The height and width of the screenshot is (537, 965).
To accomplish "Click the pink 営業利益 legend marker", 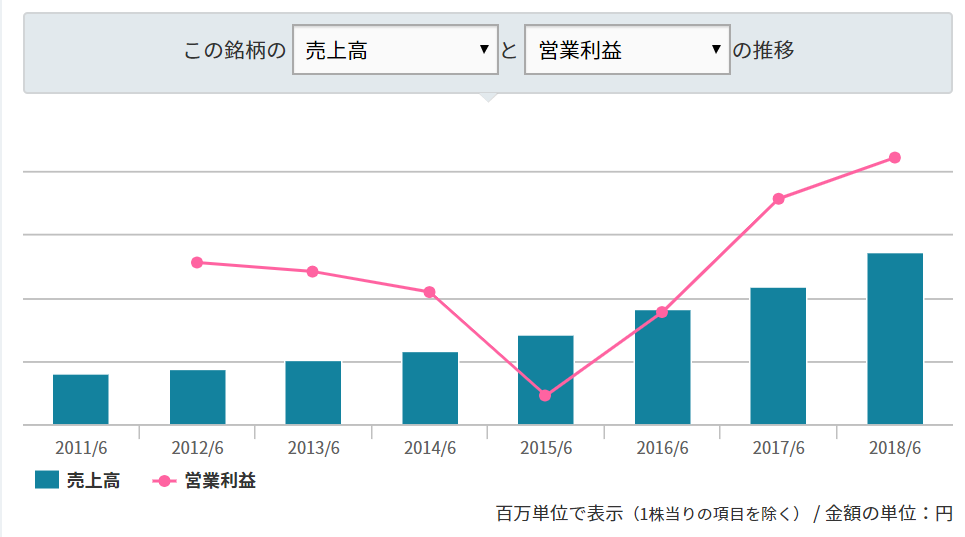I will point(164,481).
